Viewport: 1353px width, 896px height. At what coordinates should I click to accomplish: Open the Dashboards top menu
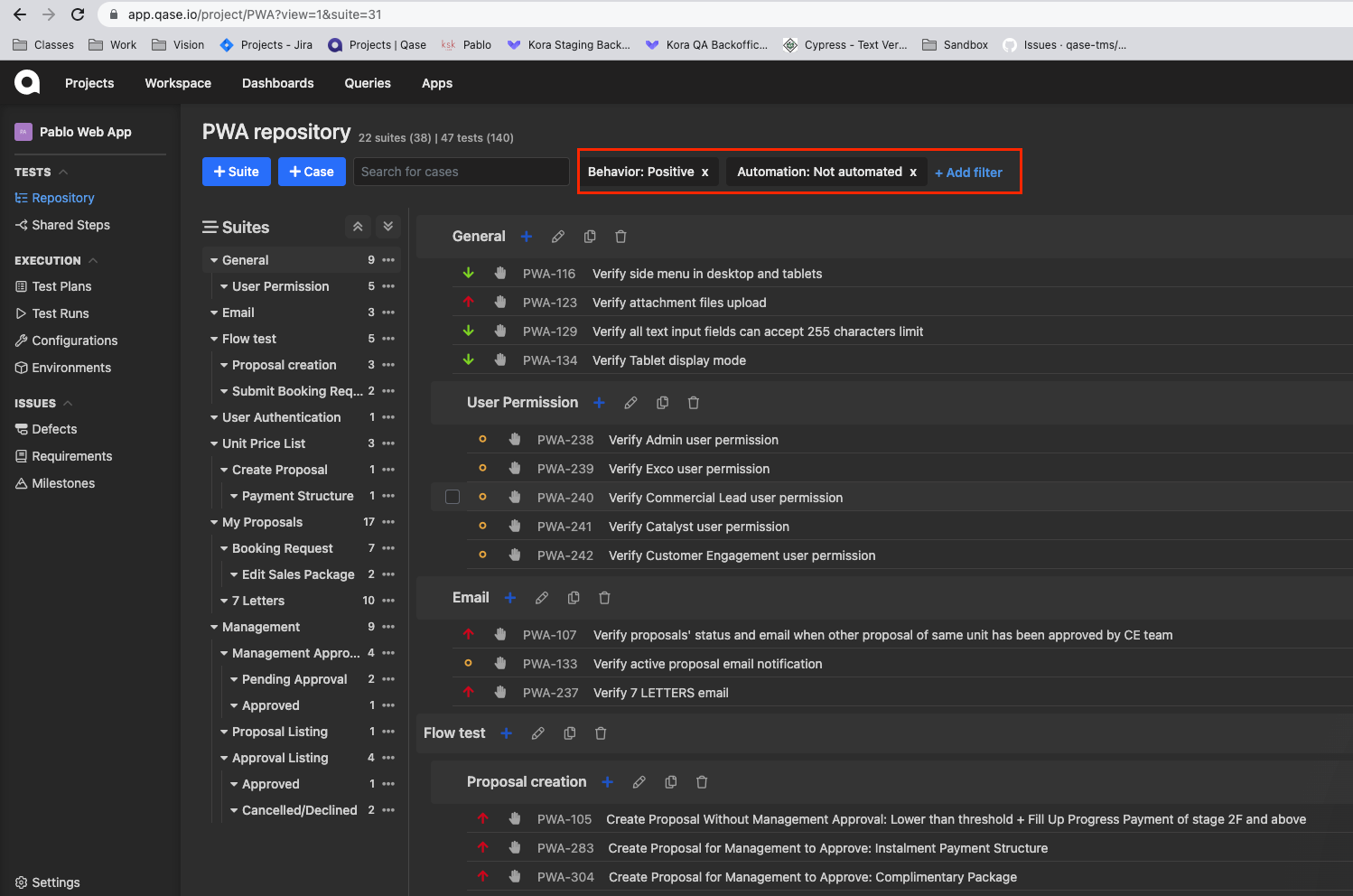click(278, 83)
